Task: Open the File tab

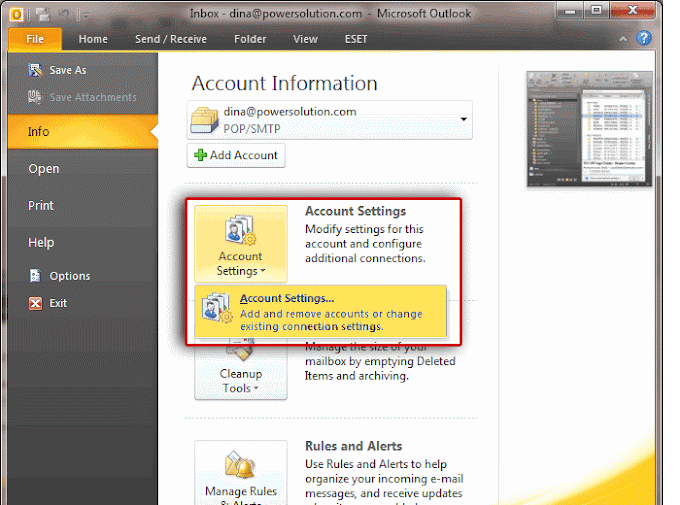Action: point(35,39)
